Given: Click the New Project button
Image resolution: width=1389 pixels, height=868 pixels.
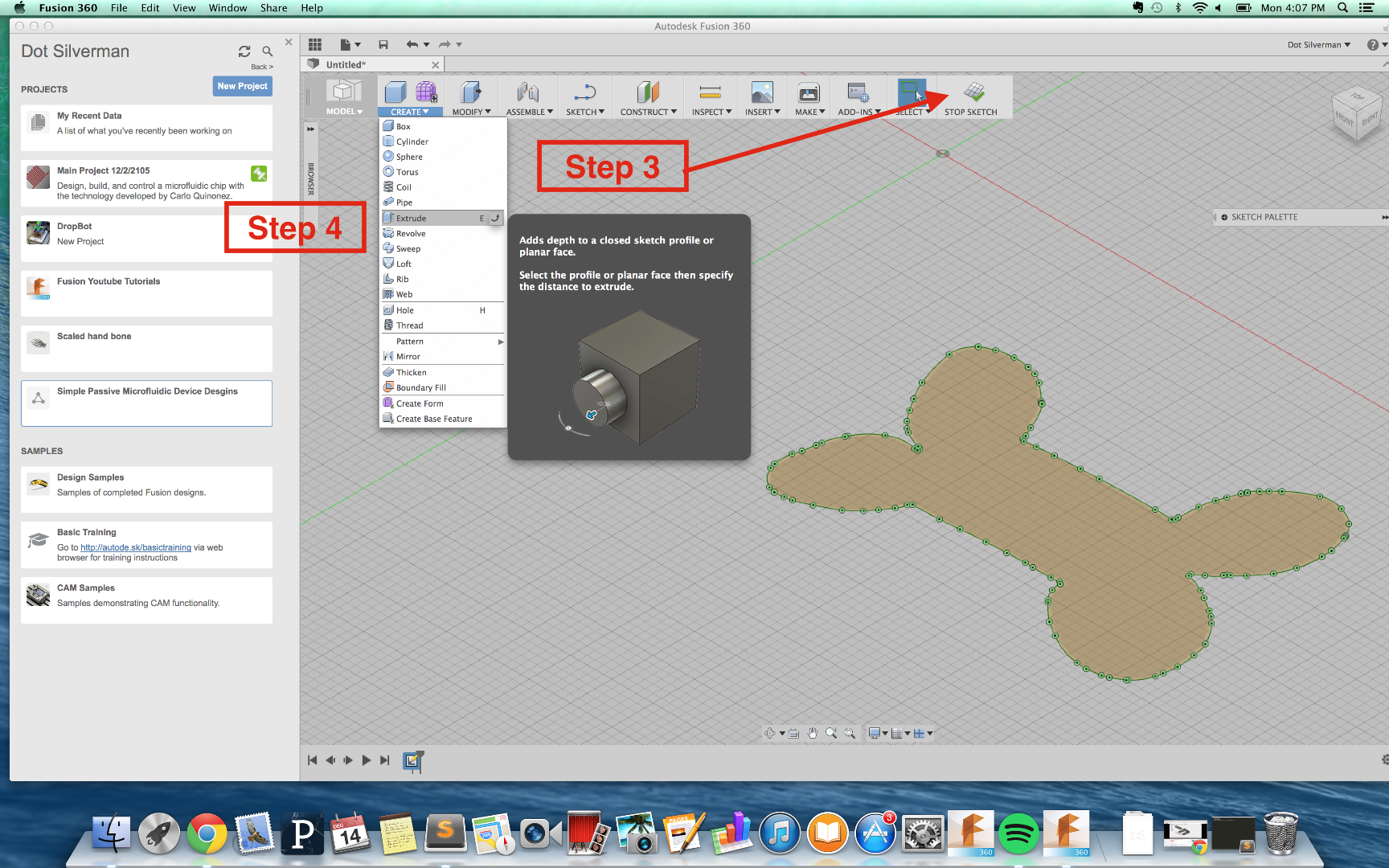Looking at the screenshot, I should coord(242,86).
